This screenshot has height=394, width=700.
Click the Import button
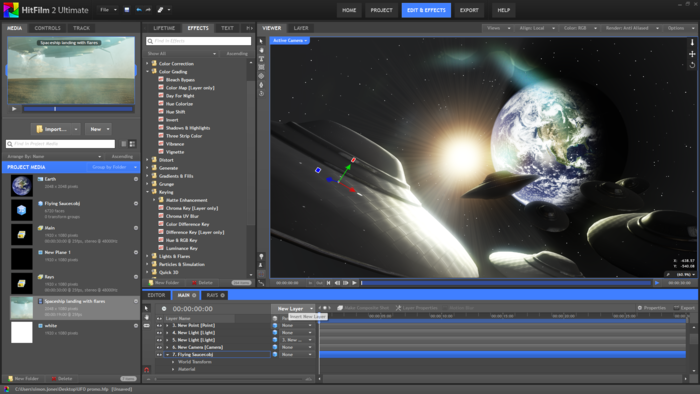pyautogui.click(x=52, y=129)
